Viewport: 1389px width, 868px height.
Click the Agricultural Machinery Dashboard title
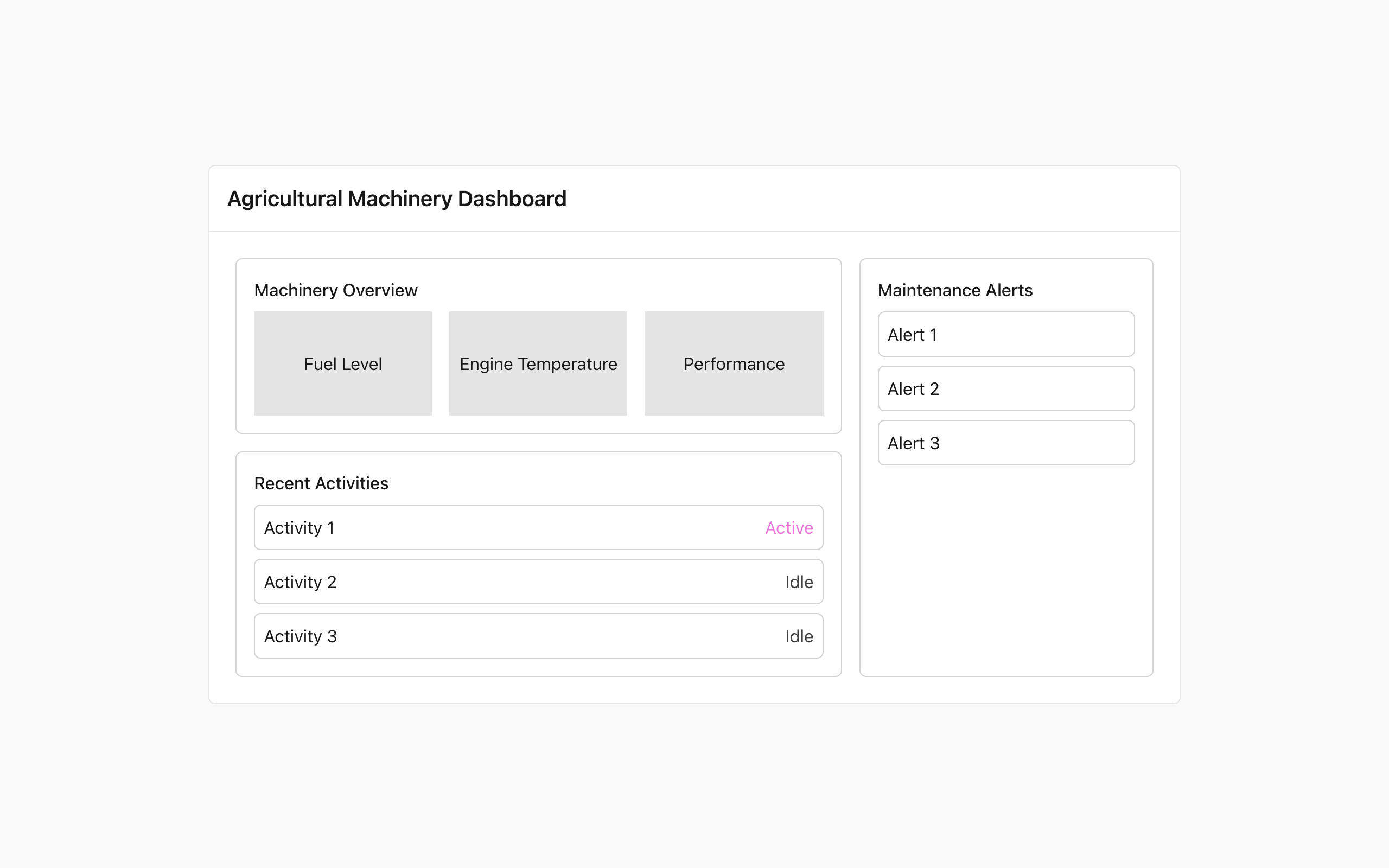397,199
